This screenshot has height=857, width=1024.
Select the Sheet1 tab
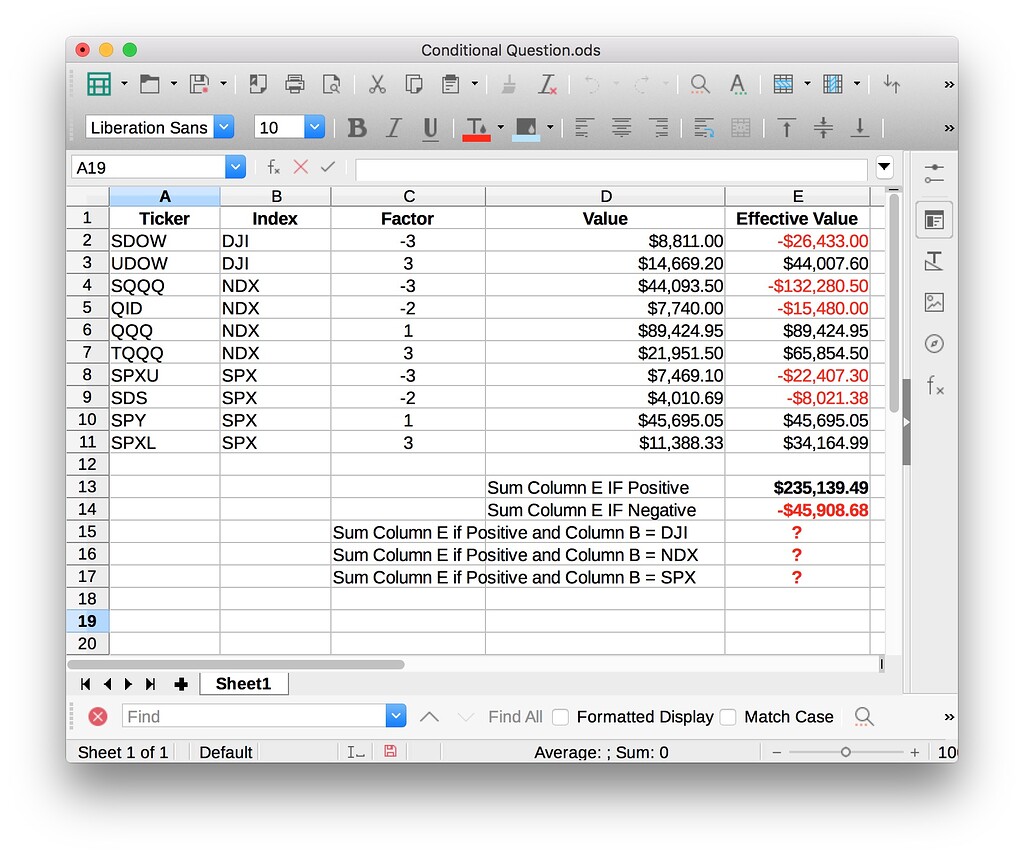pyautogui.click(x=243, y=684)
